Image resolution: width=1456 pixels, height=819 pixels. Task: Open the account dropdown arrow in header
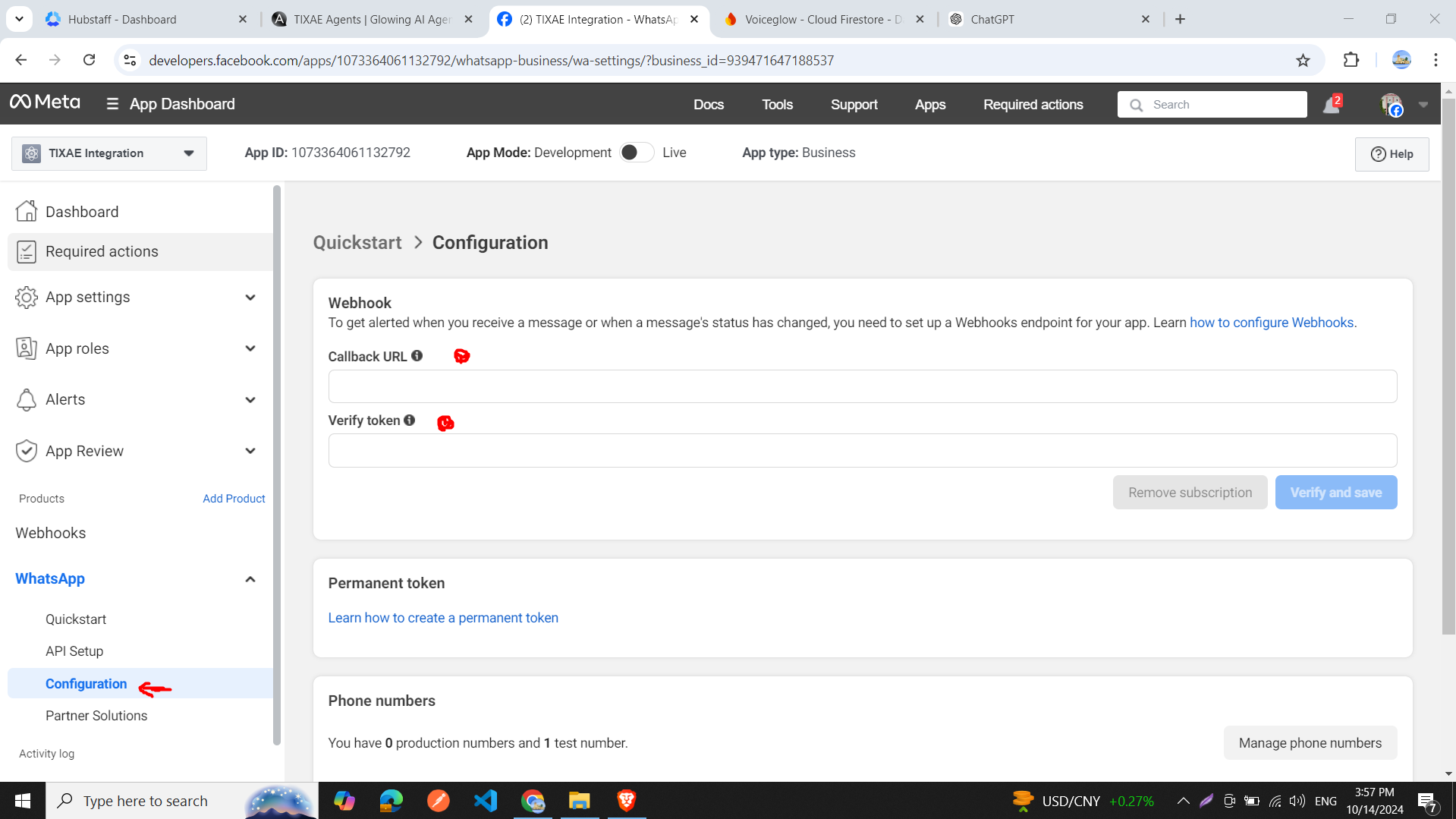point(1423,105)
